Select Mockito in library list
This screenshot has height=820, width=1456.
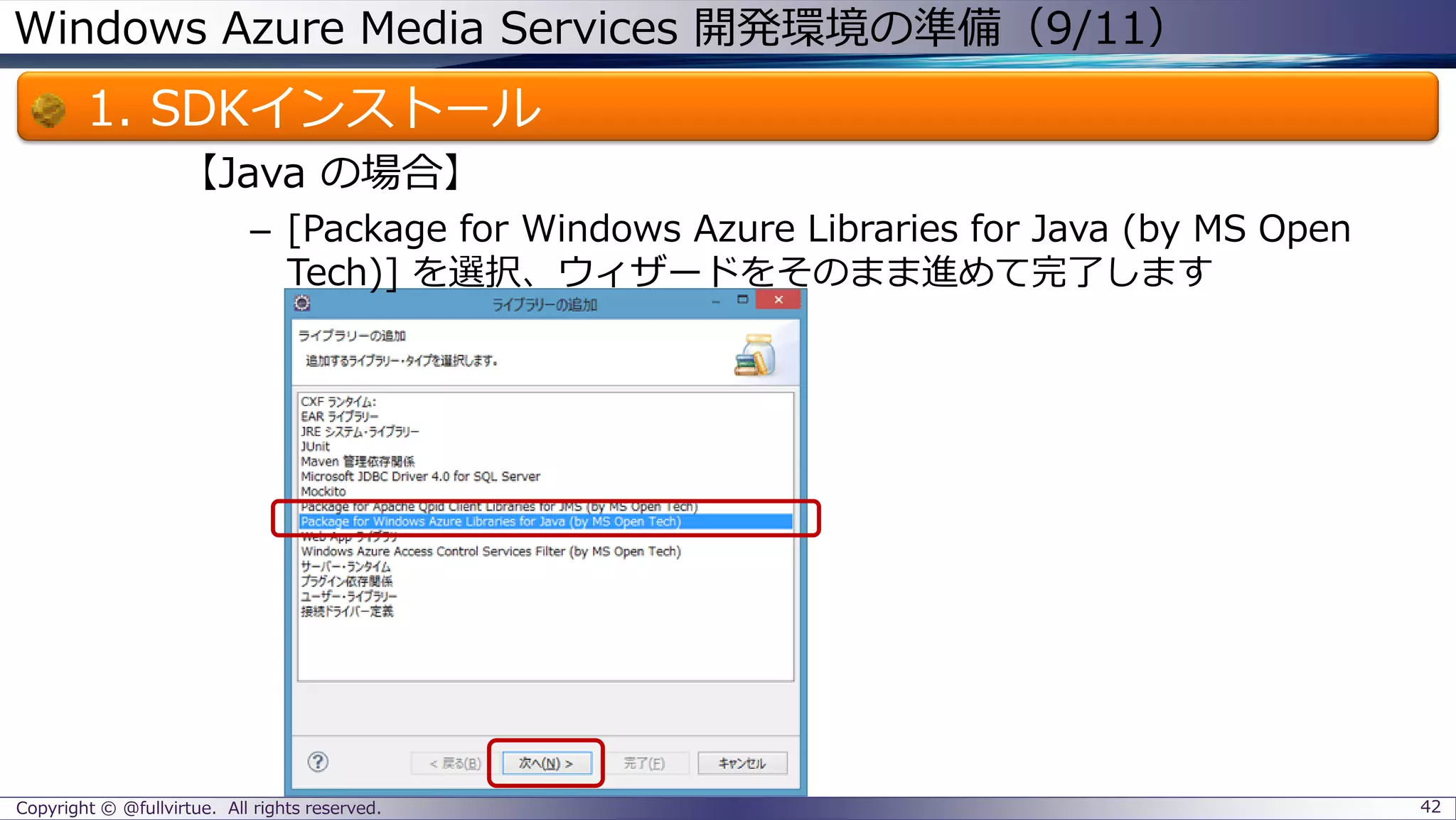coord(546,491)
